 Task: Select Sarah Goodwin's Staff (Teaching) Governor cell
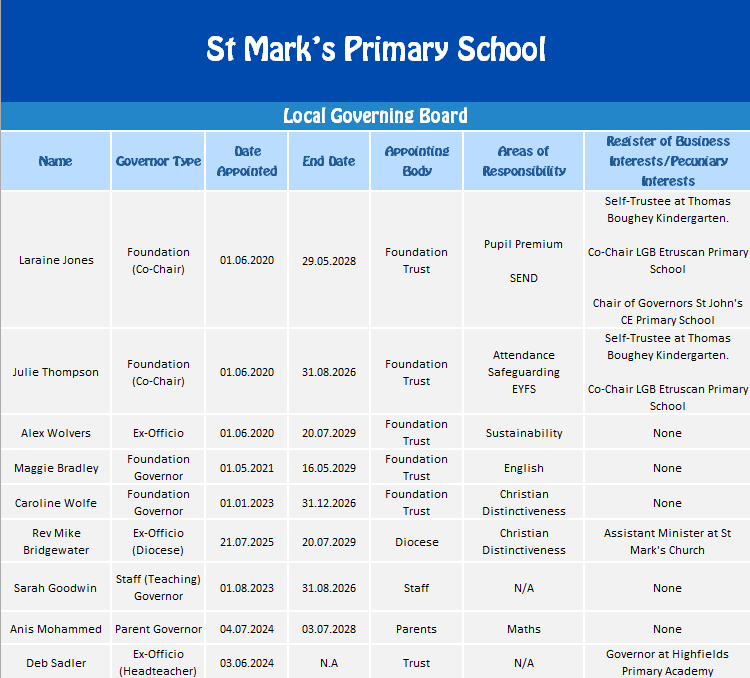tap(158, 588)
